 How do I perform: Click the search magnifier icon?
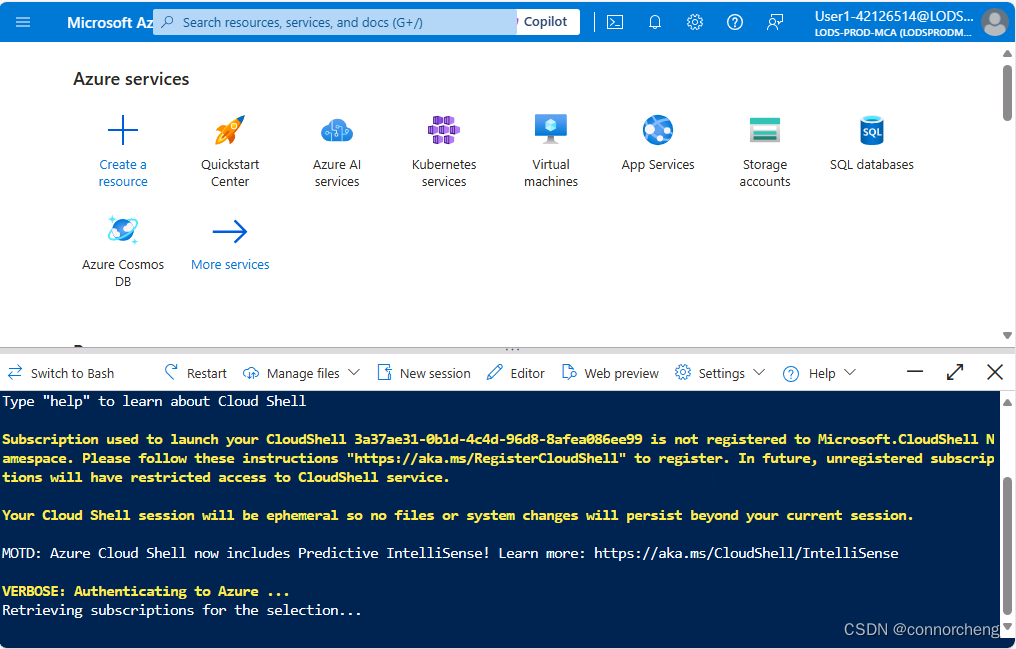click(167, 22)
